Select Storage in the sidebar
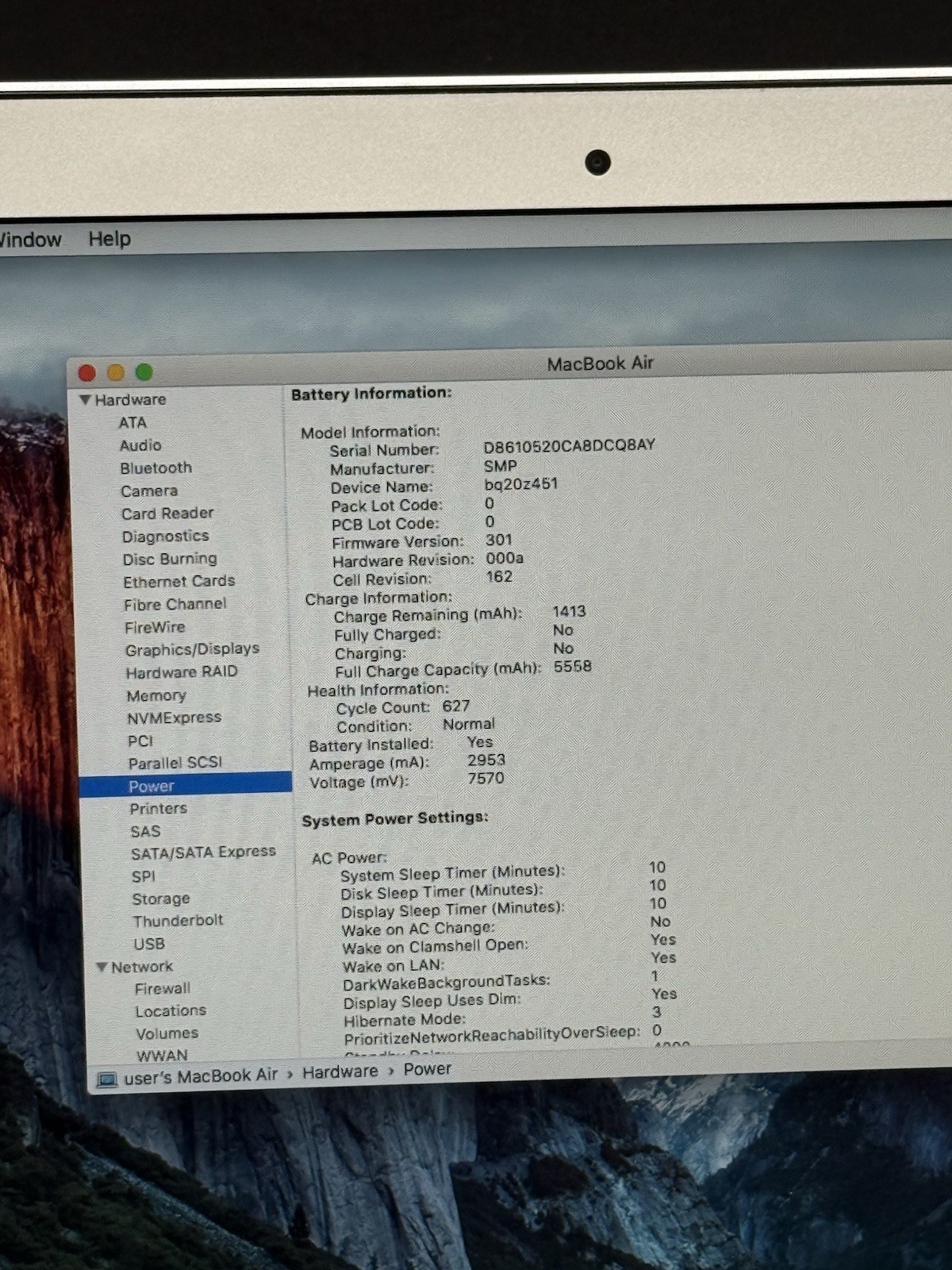This screenshot has width=952, height=1270. pyautogui.click(x=161, y=899)
